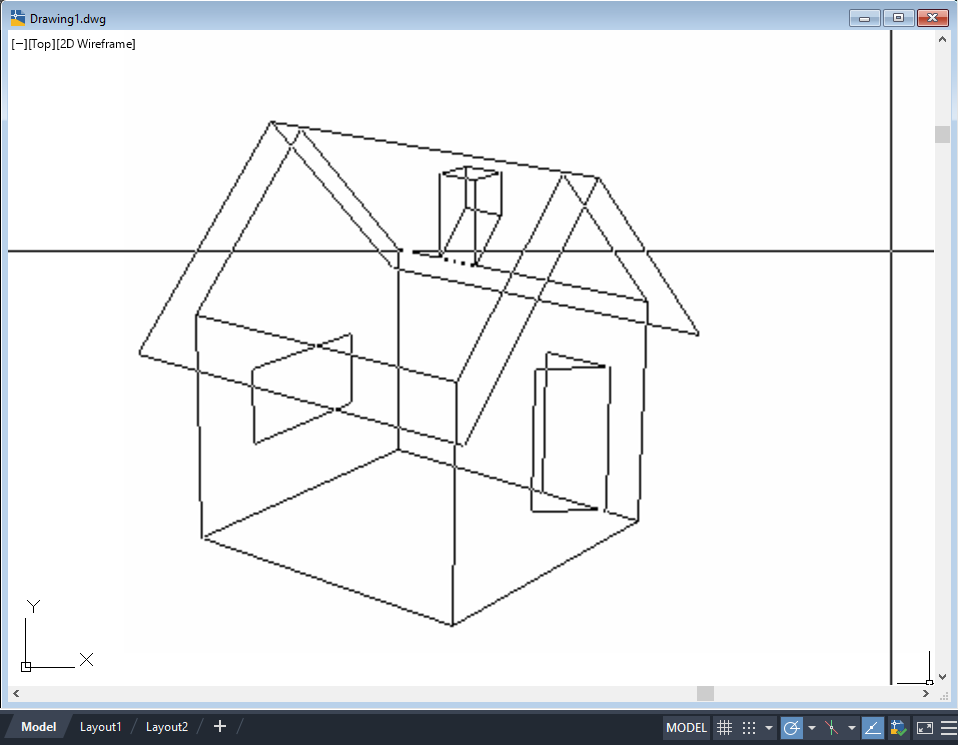Toggle polar tracking in status bar
The height and width of the screenshot is (745, 958).
point(791,727)
